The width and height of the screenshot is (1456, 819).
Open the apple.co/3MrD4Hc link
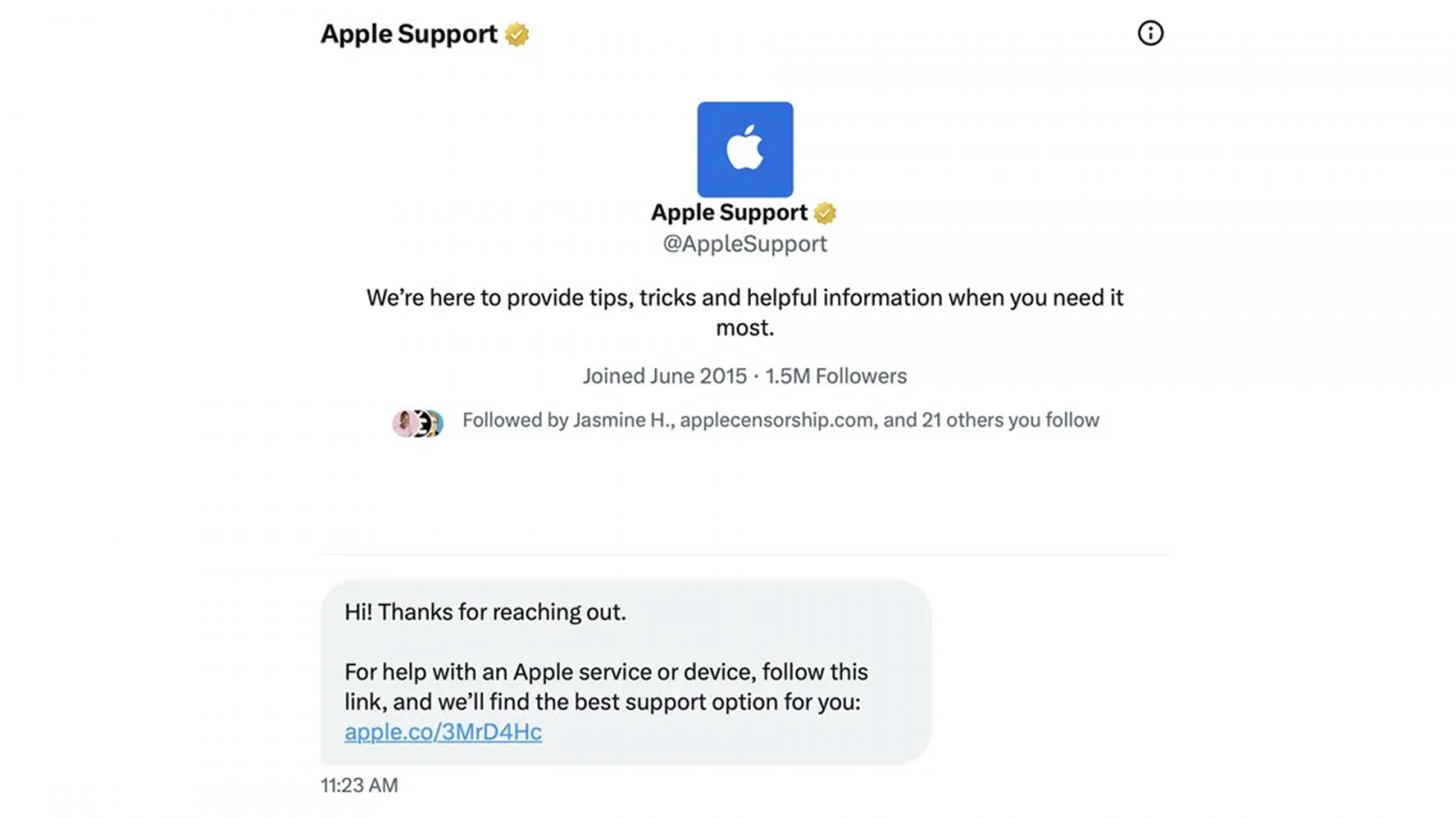coord(443,732)
